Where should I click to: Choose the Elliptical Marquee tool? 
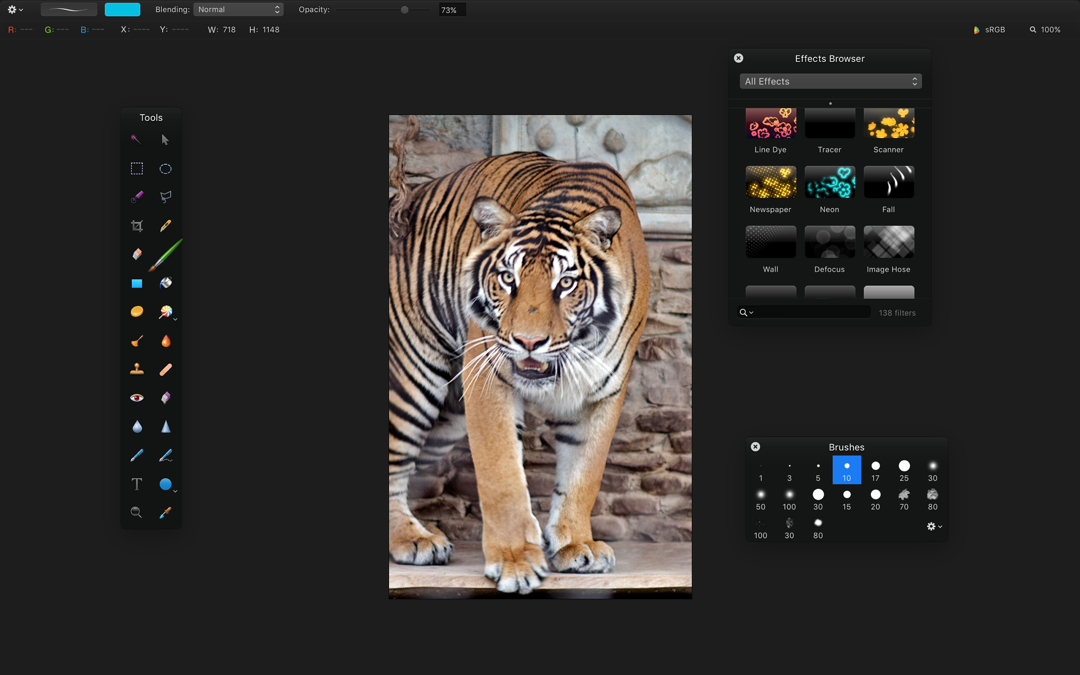(165, 169)
